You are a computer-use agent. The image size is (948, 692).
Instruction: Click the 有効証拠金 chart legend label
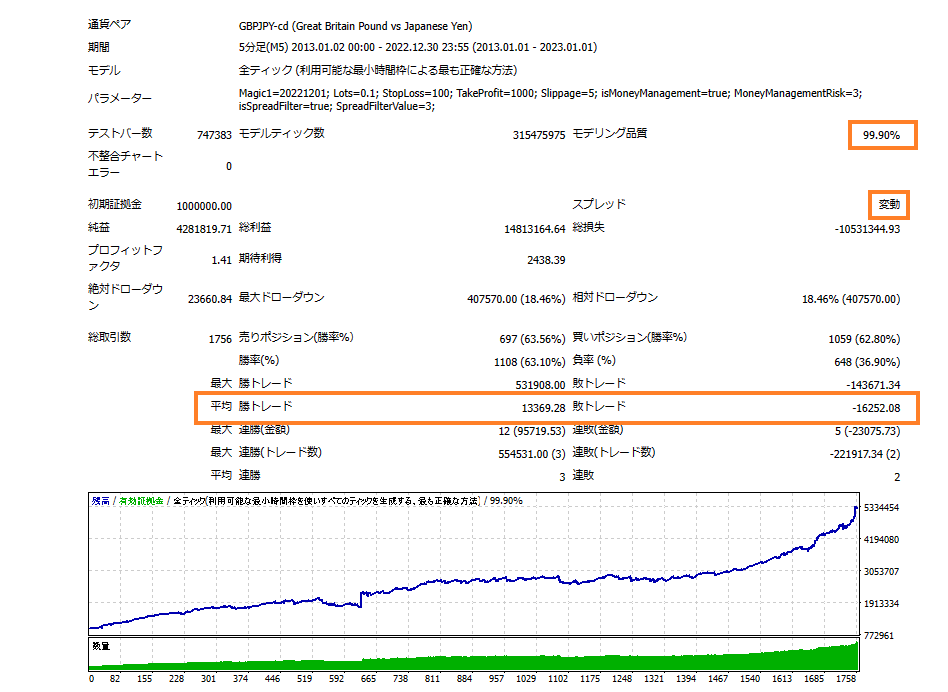click(x=141, y=500)
